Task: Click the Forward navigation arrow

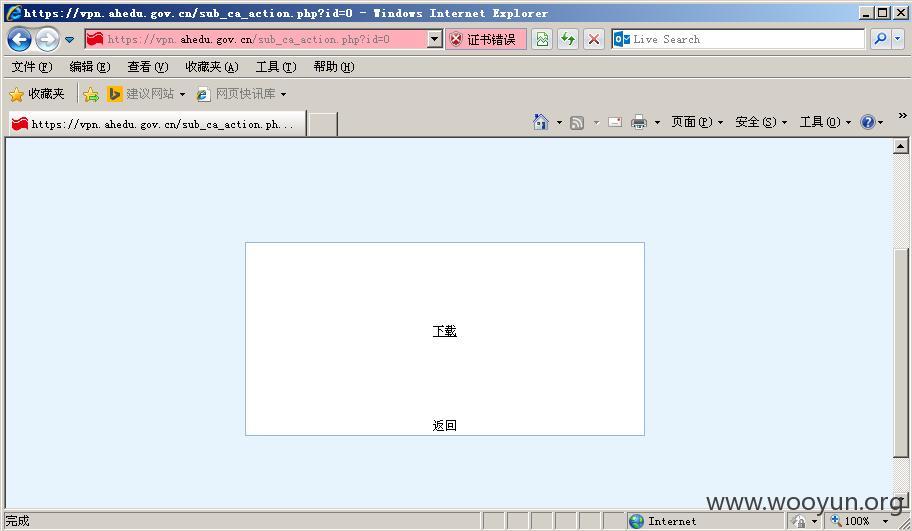Action: click(x=47, y=40)
